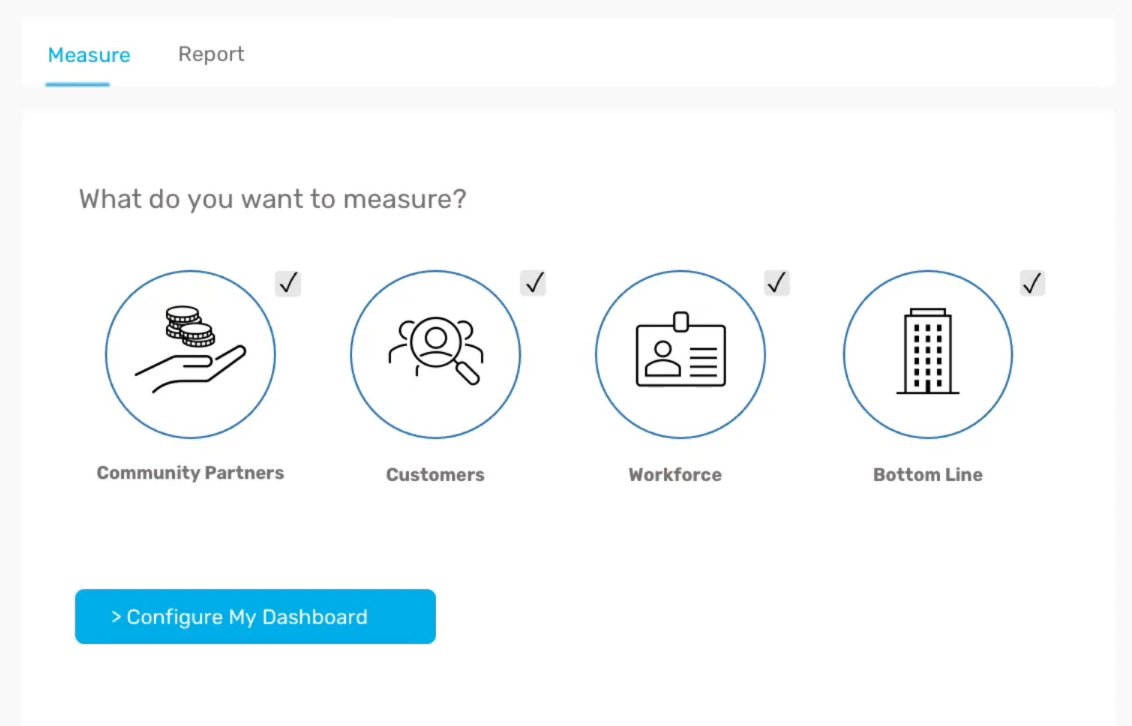The height and width of the screenshot is (726, 1132).
Task: Select the Workforce ID badge icon
Action: pyautogui.click(x=680, y=354)
